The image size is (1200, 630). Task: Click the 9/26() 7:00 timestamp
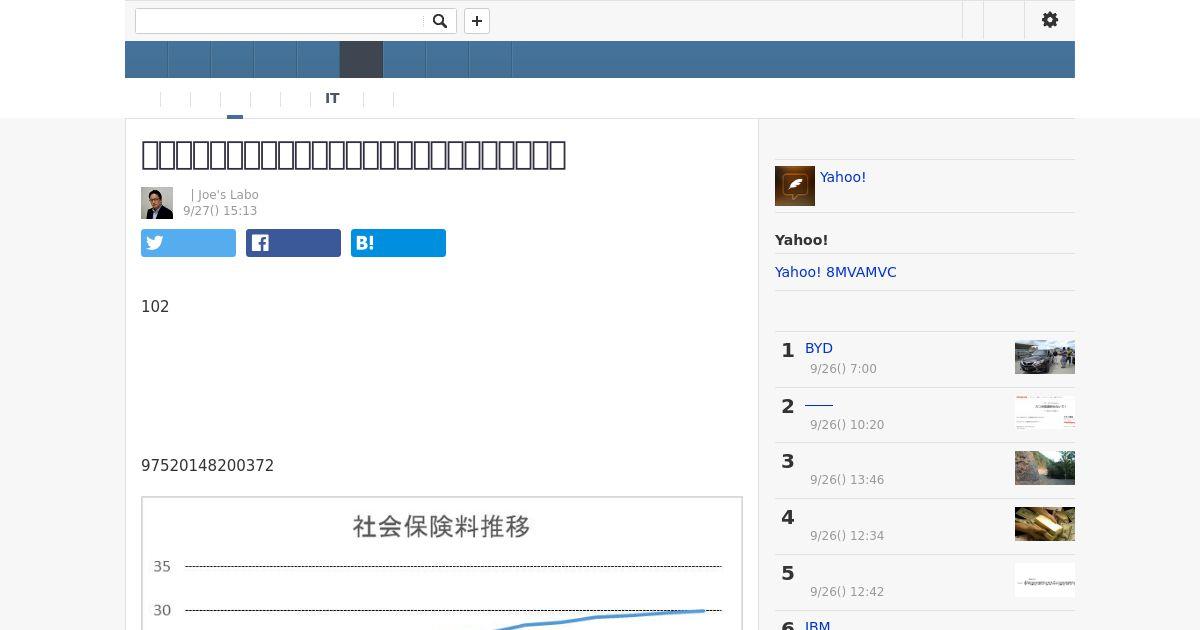click(x=843, y=369)
